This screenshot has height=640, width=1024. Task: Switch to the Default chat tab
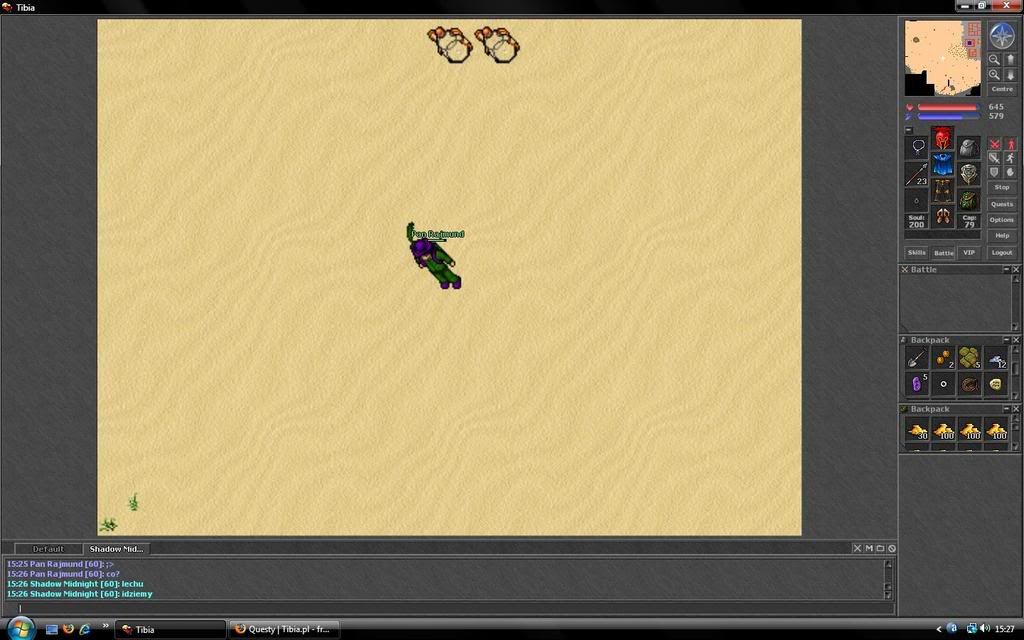pyautogui.click(x=49, y=549)
